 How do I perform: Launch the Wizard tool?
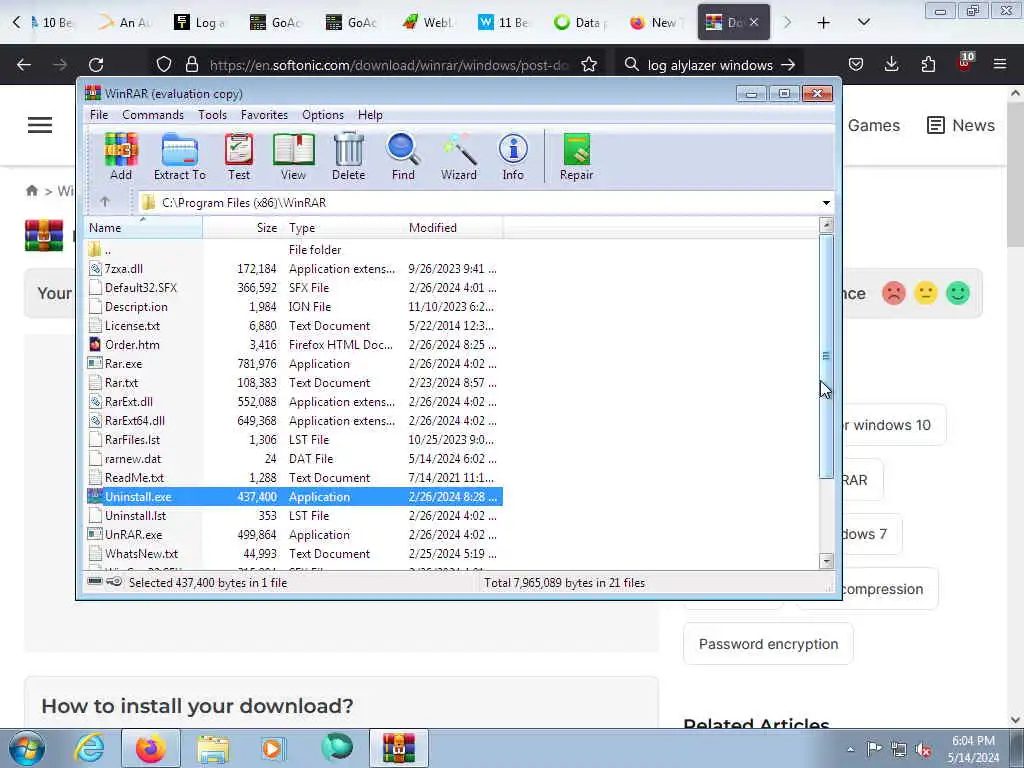coord(458,157)
